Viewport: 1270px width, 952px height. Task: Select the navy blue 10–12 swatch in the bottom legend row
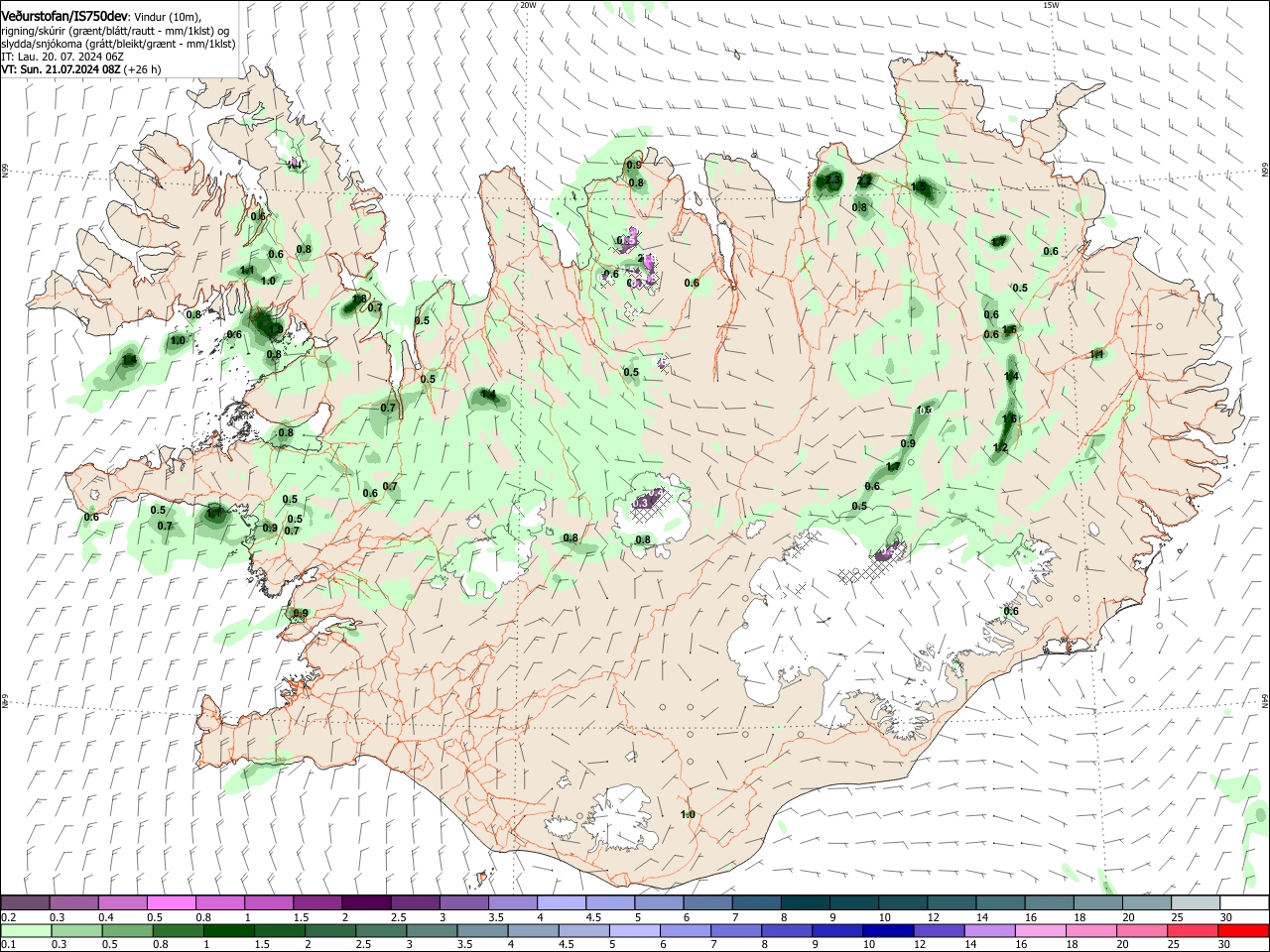pyautogui.click(x=886, y=930)
